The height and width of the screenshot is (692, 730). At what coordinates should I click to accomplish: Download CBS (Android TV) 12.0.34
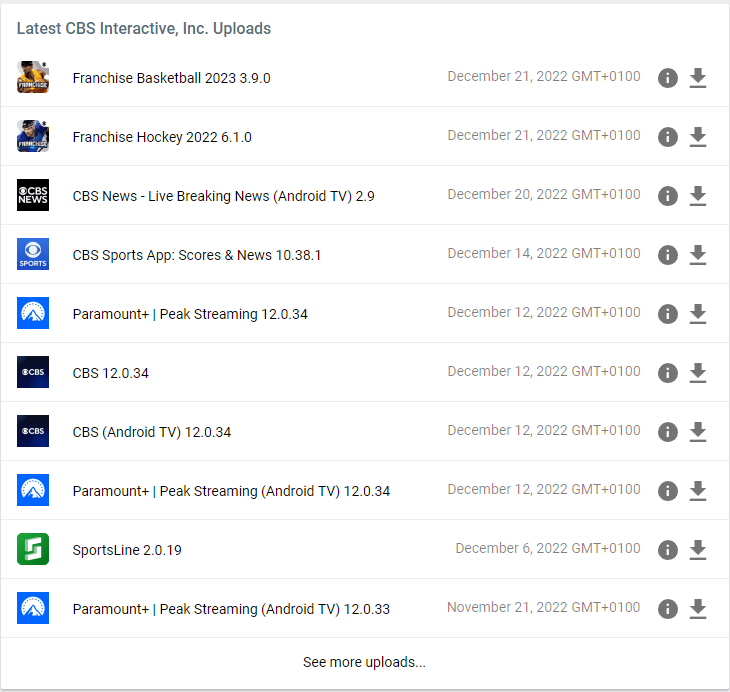698,432
